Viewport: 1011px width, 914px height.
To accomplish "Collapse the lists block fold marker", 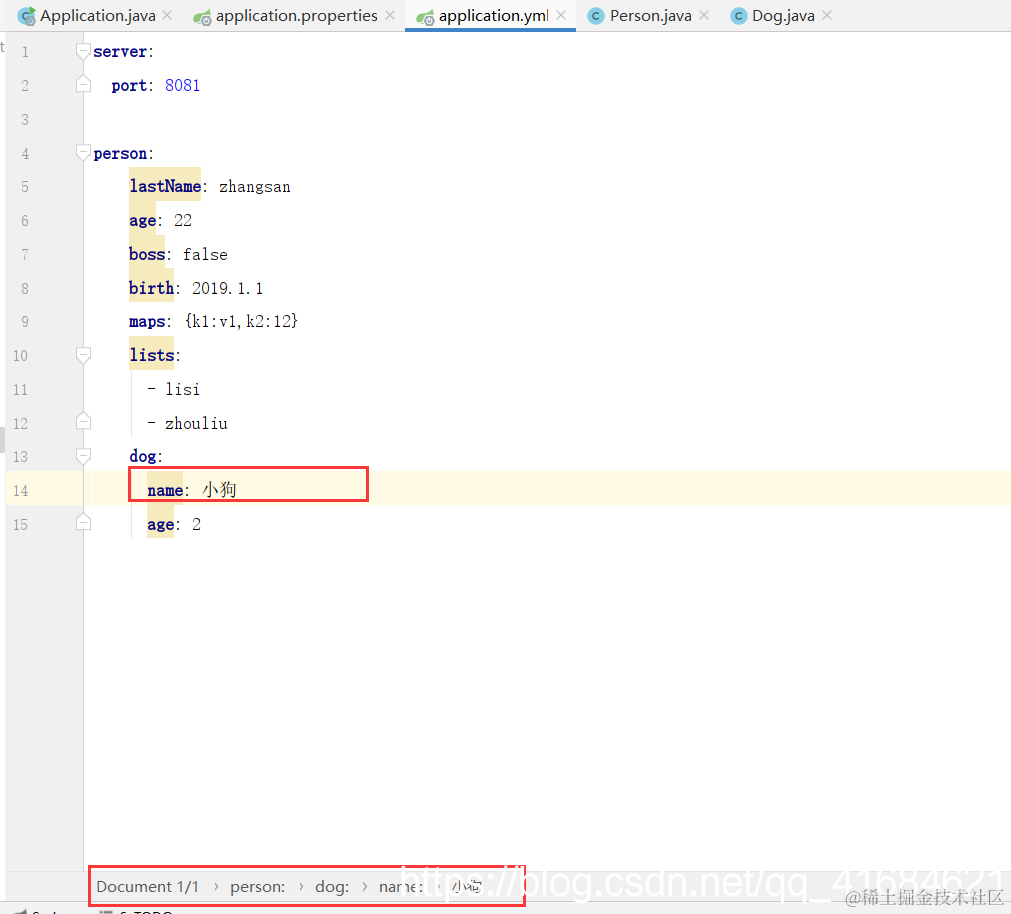I will point(83,355).
